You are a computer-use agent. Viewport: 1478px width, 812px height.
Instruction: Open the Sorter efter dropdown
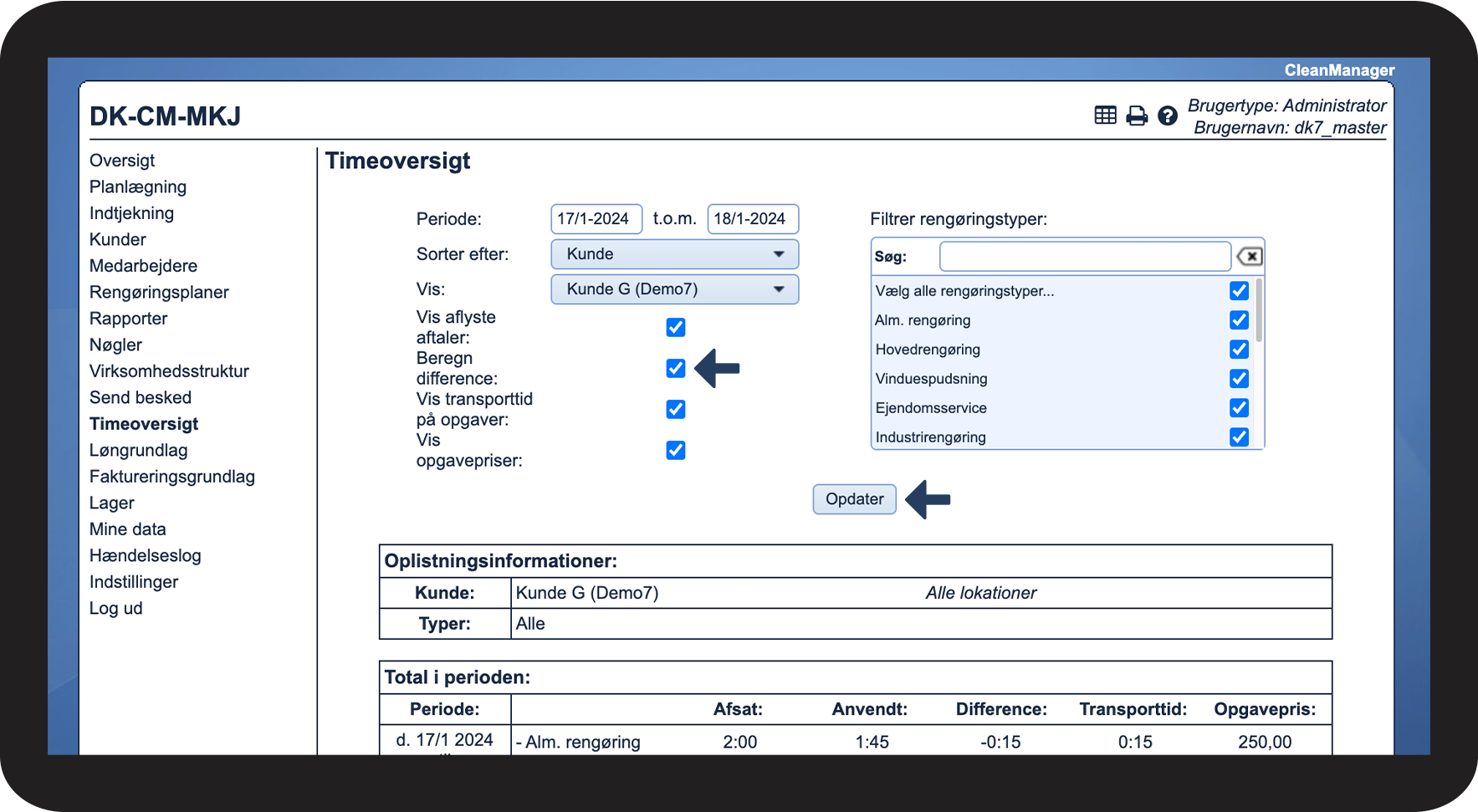point(674,254)
